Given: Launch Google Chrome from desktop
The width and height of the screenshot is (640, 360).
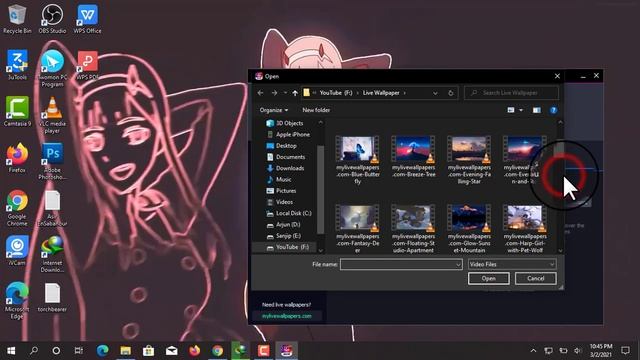Looking at the screenshot, I should click(x=17, y=208).
